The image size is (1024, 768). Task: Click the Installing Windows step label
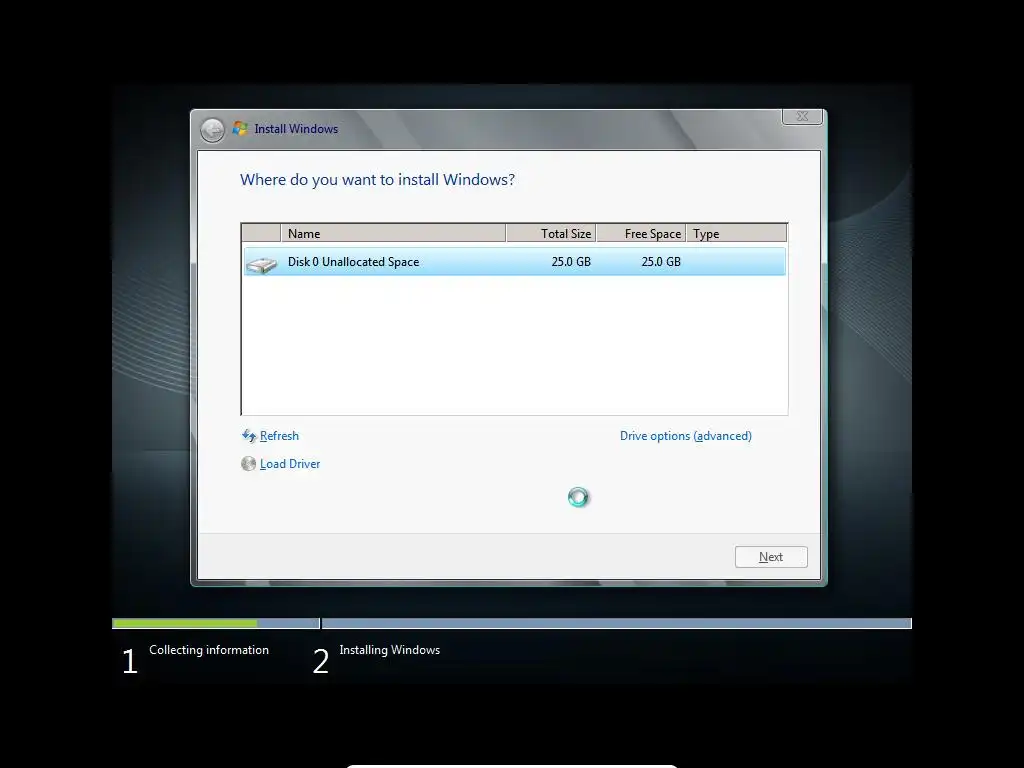click(x=390, y=650)
